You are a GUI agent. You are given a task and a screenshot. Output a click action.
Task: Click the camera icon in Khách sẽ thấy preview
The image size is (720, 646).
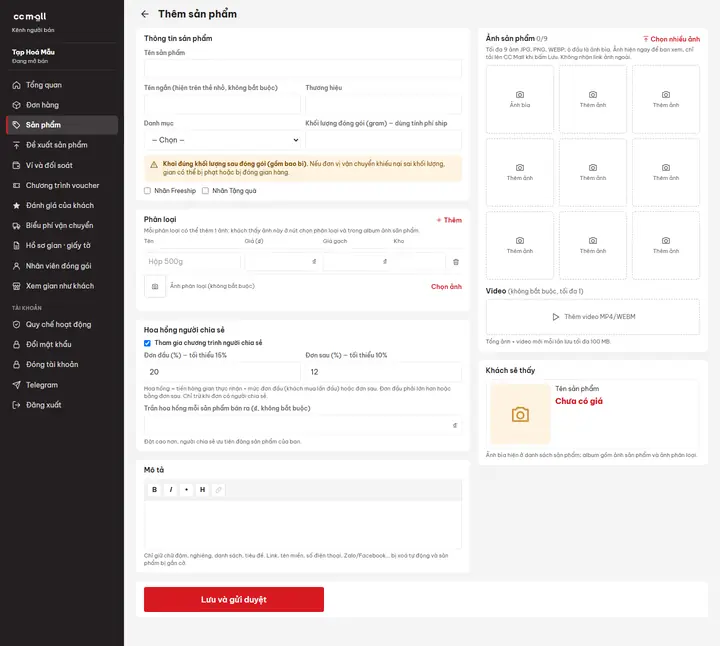coord(520,414)
